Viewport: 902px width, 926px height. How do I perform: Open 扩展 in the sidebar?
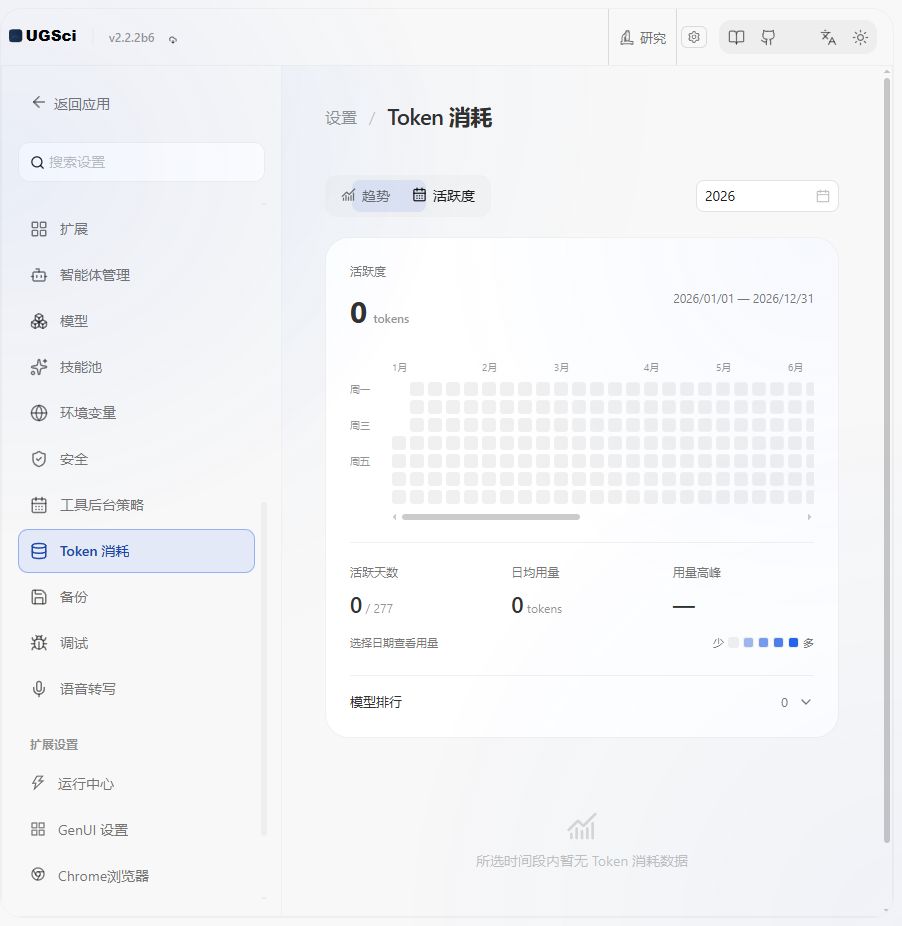(x=136, y=229)
